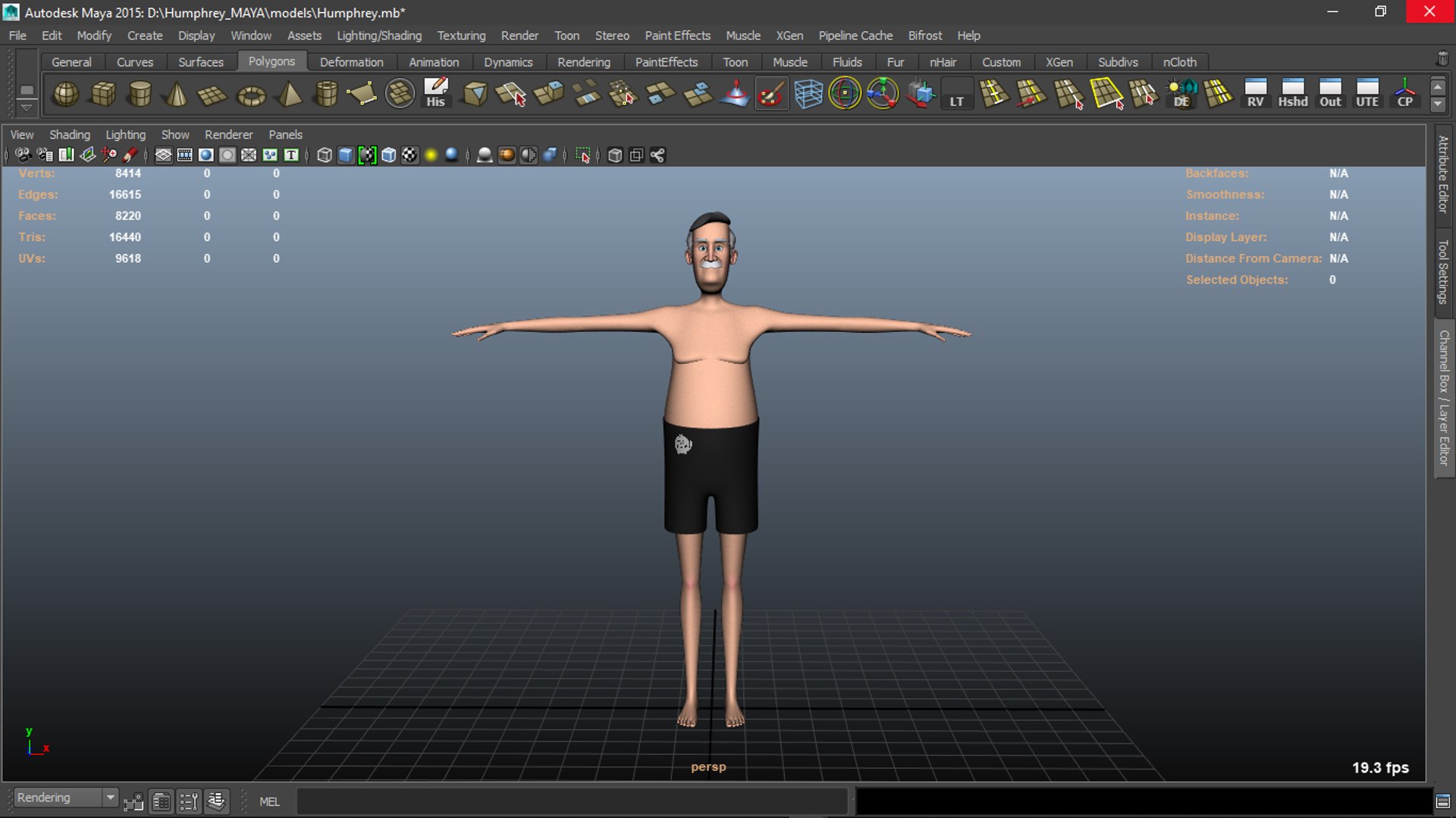Switch to the Animation shelf tab
1456x818 pixels.
(434, 62)
